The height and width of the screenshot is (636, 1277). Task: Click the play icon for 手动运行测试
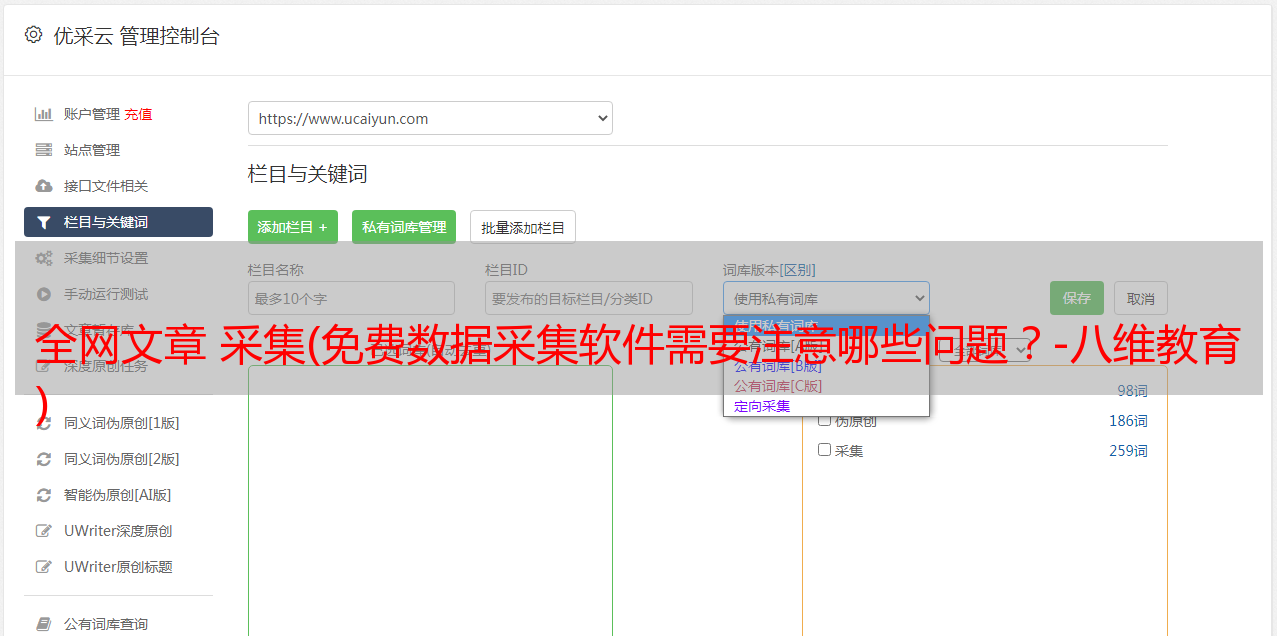[44, 294]
